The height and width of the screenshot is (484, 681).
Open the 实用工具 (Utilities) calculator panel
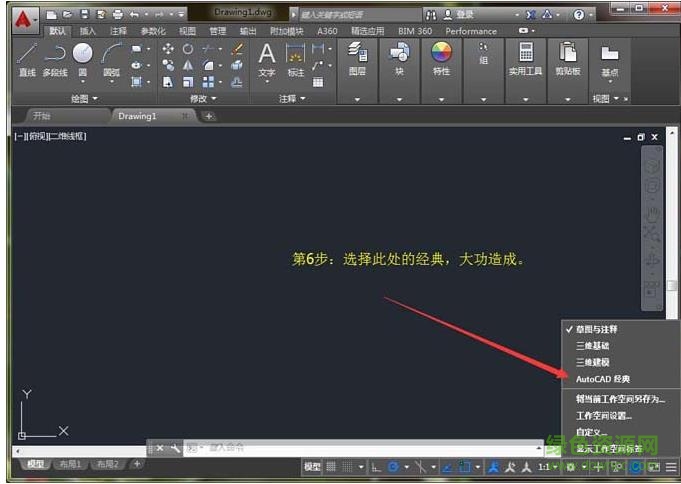pos(526,59)
